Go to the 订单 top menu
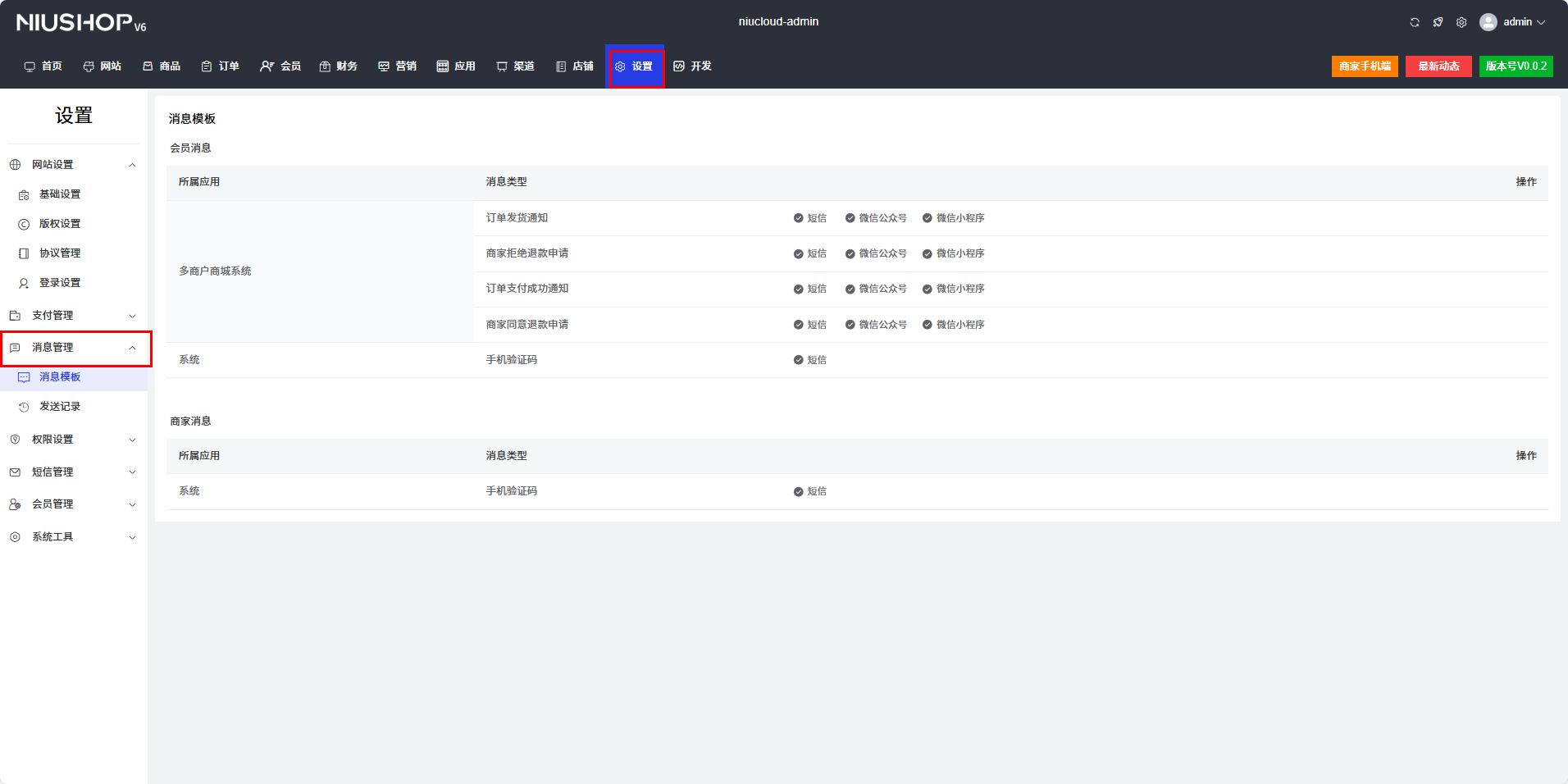 (221, 66)
